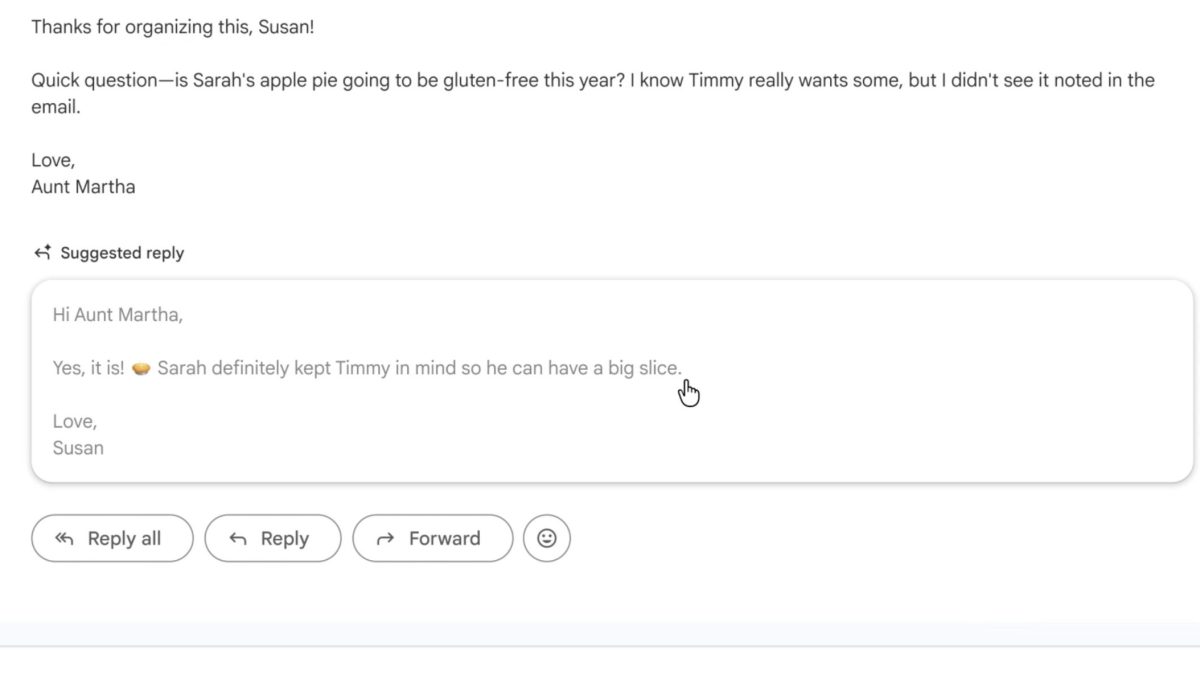Click the "Susan" signature in suggested reply

tap(78, 447)
